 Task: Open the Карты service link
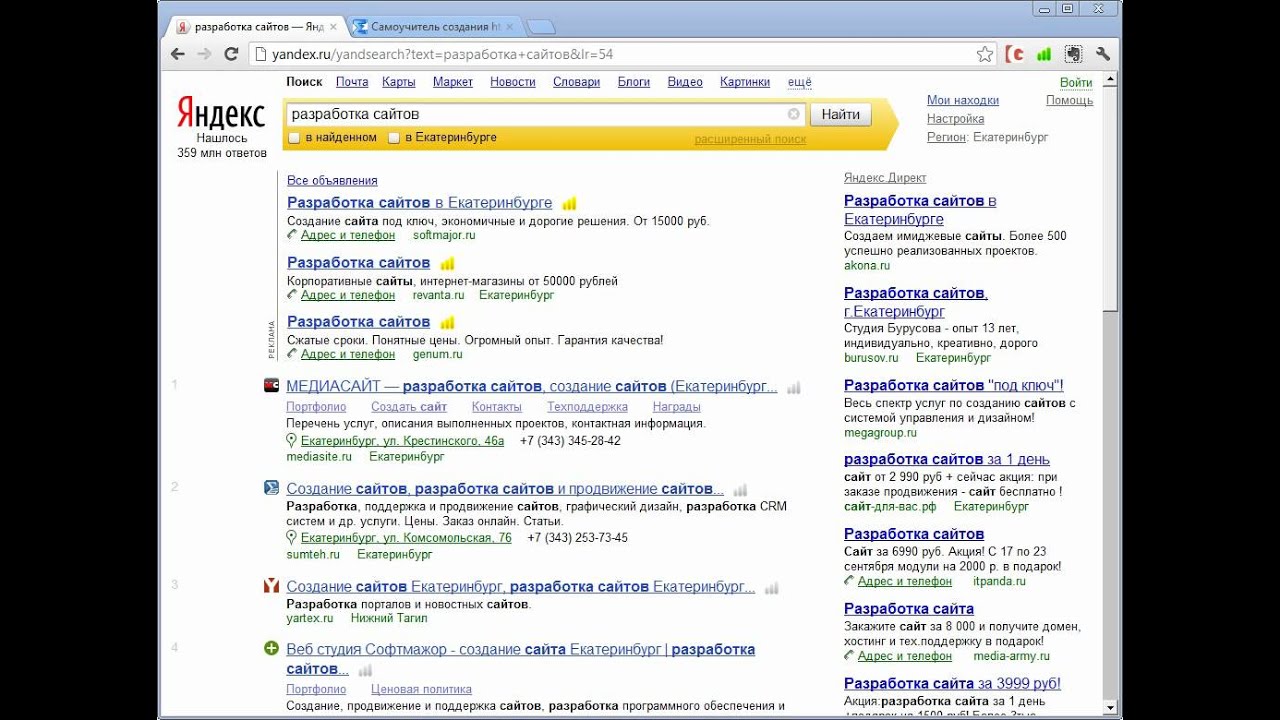399,82
